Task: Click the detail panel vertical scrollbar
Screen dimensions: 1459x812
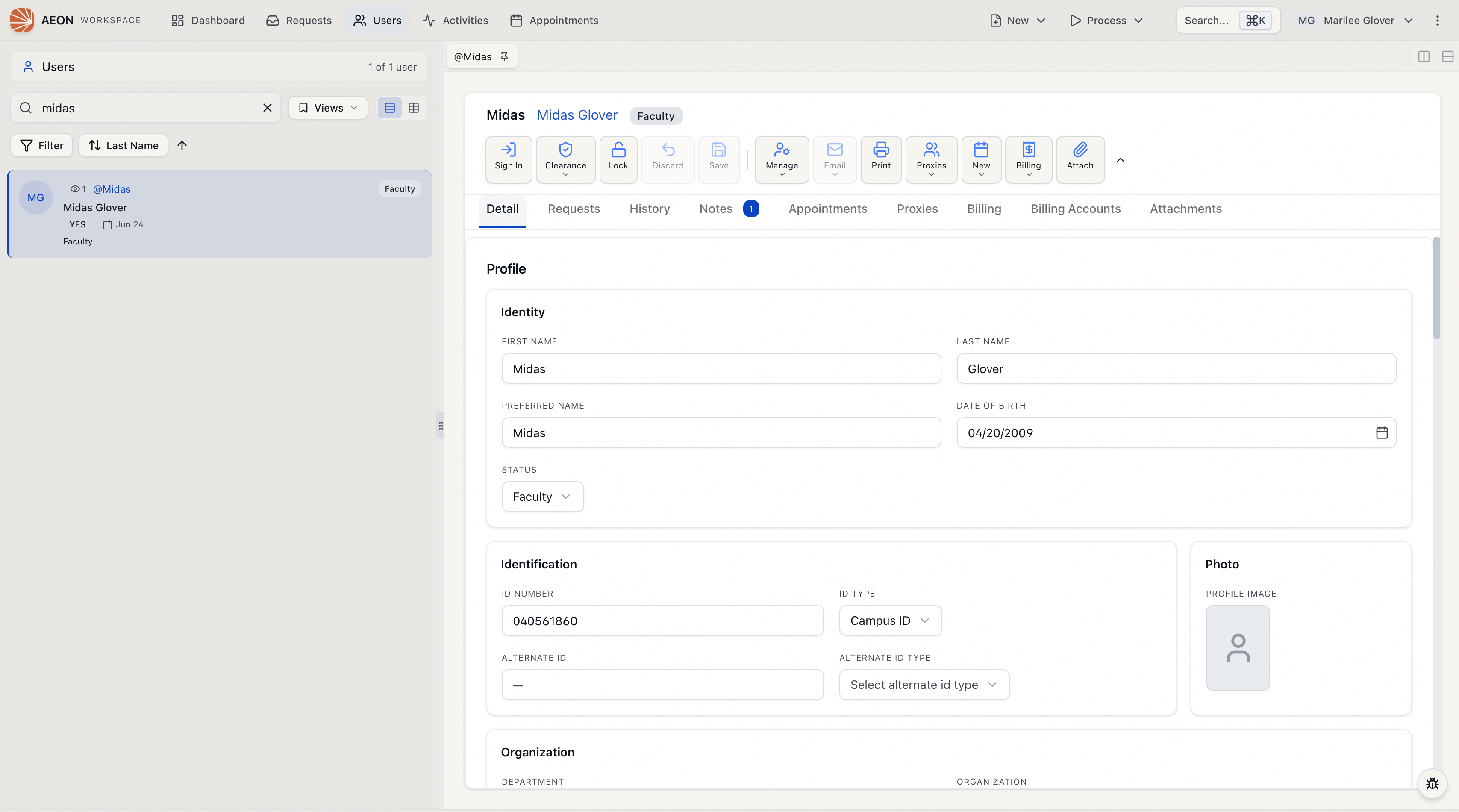Action: pyautogui.click(x=1436, y=289)
